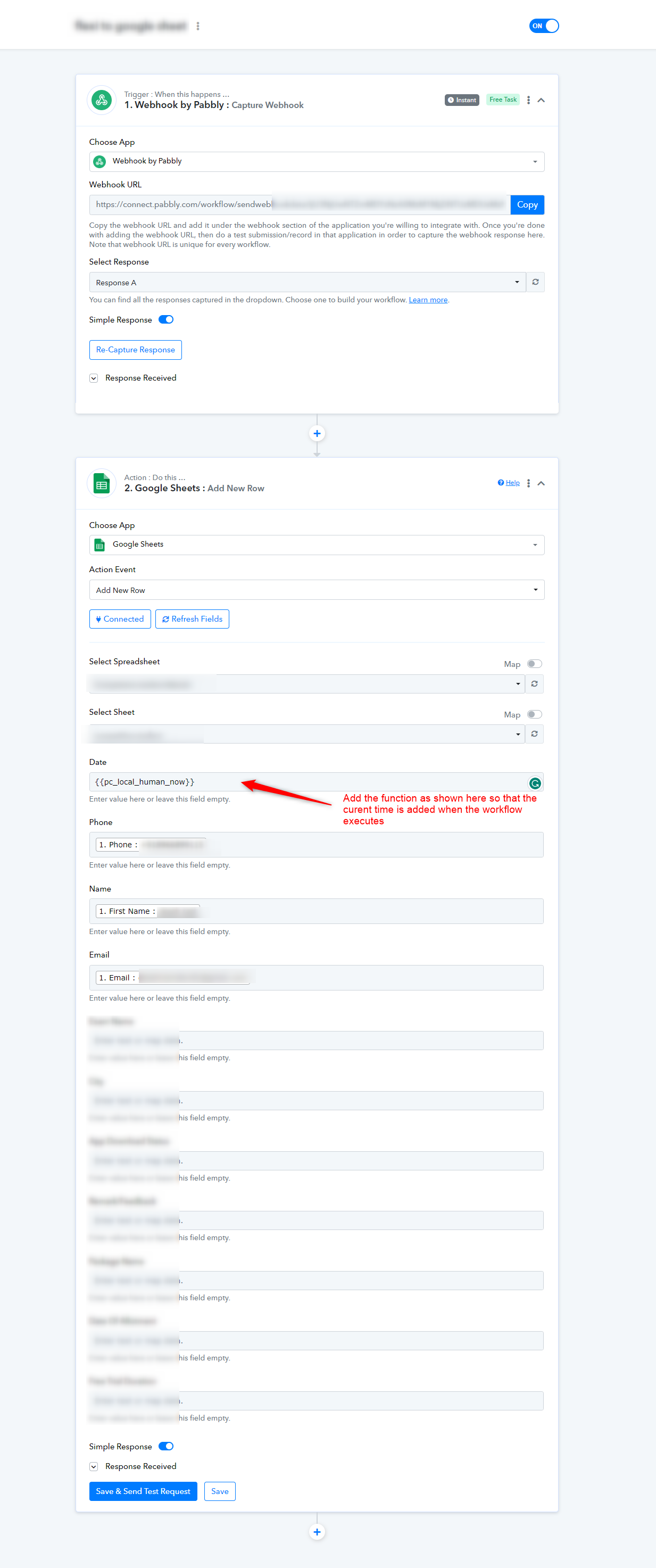
Task: Click the Save button
Action: point(220,1491)
